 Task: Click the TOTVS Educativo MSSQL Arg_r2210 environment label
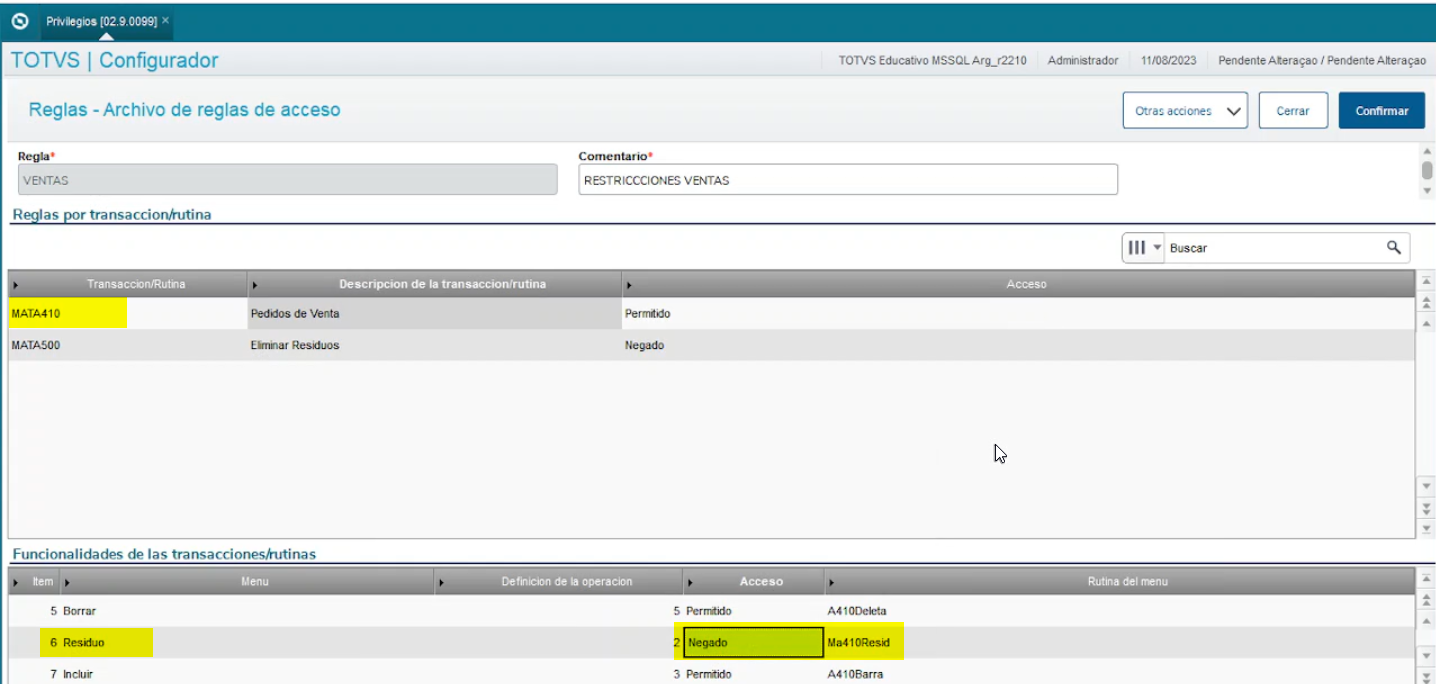tap(932, 60)
